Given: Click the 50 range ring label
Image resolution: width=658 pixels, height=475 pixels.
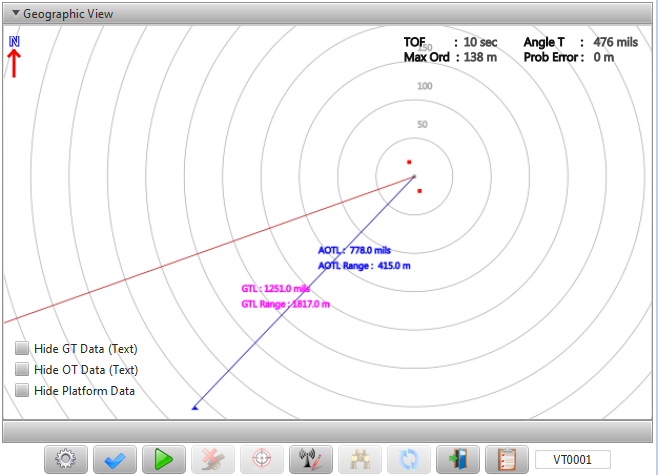Looking at the screenshot, I should (x=422, y=124).
